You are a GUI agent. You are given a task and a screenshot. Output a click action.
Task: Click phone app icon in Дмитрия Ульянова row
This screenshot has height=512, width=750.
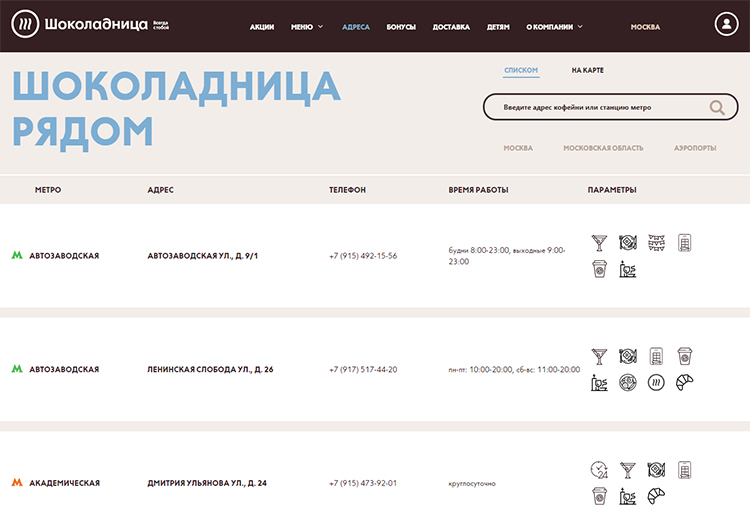pyautogui.click(x=684, y=470)
